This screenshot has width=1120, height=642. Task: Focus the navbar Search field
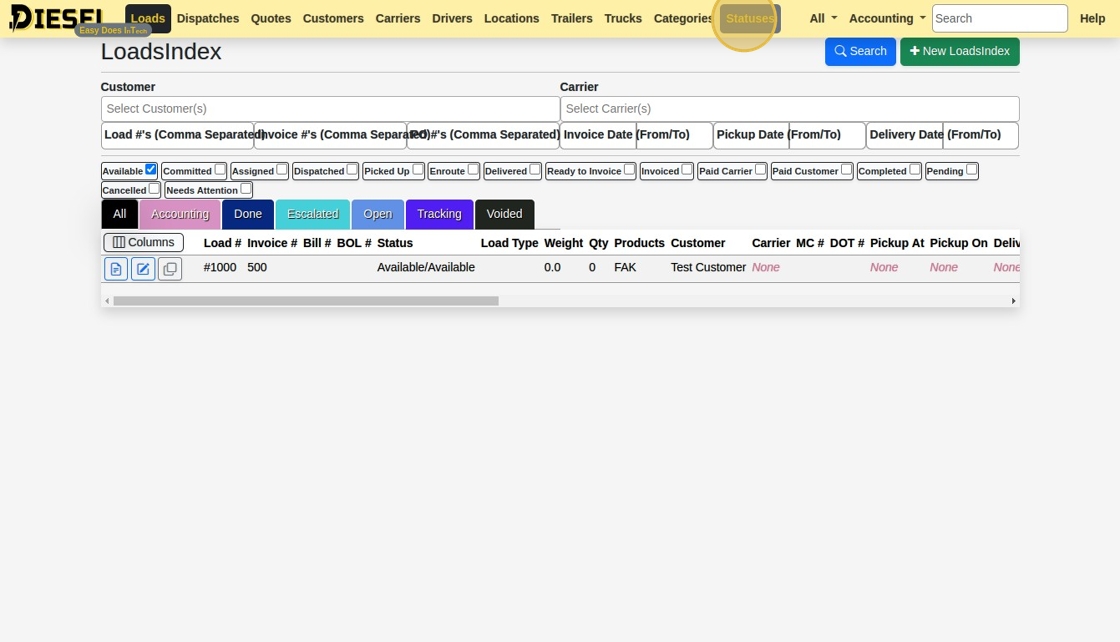tap(999, 19)
